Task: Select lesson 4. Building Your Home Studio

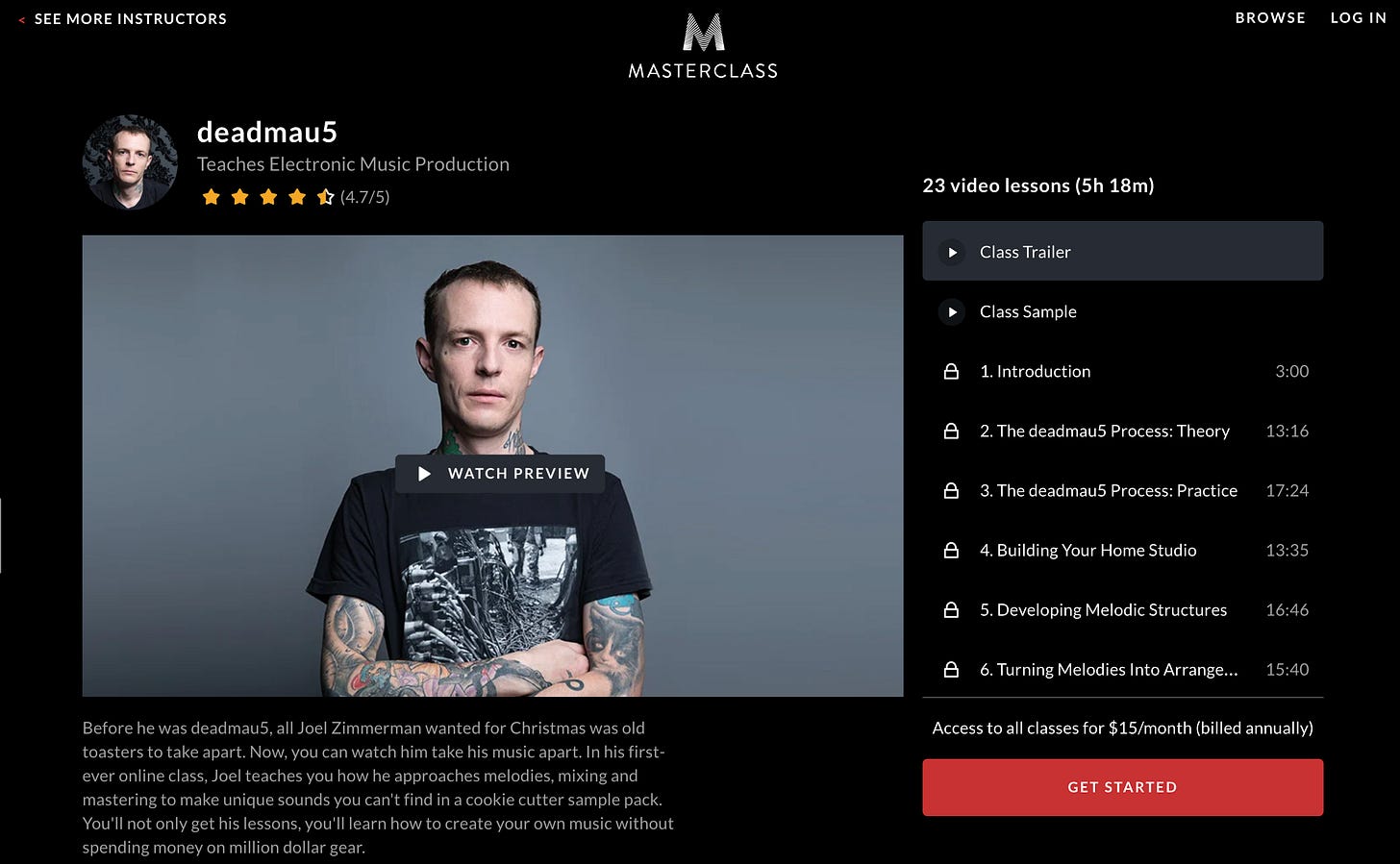Action: point(1122,550)
